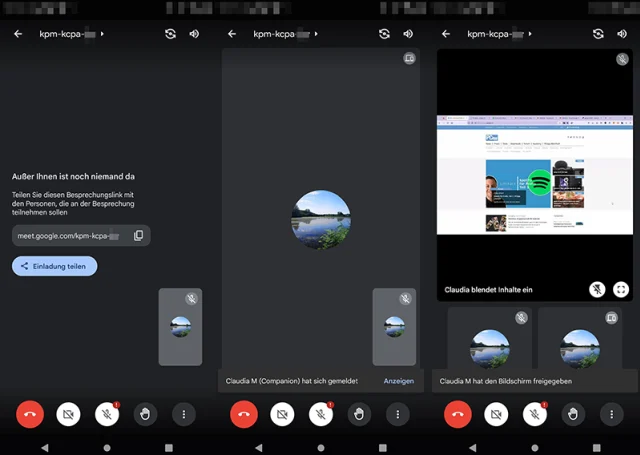Toggle microphone in the right screen
This screenshot has width=640, height=455.
(x=535, y=414)
